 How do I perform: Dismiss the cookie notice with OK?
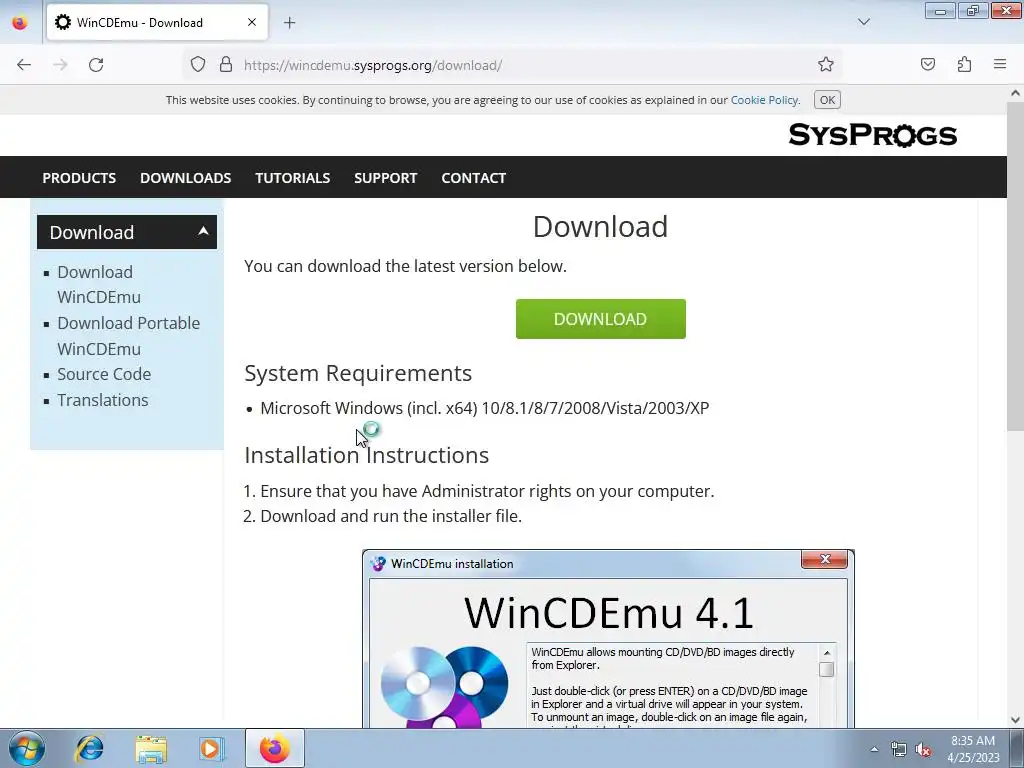pos(827,100)
